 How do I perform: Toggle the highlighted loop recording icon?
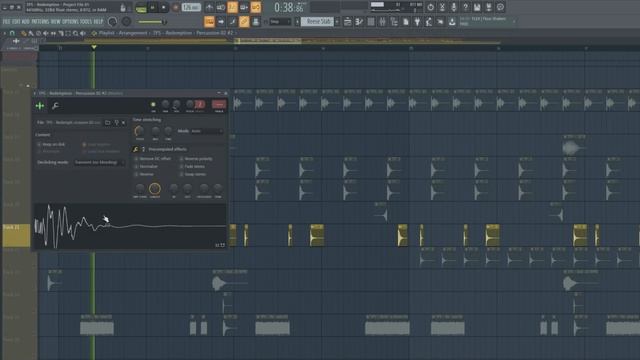[256, 7]
